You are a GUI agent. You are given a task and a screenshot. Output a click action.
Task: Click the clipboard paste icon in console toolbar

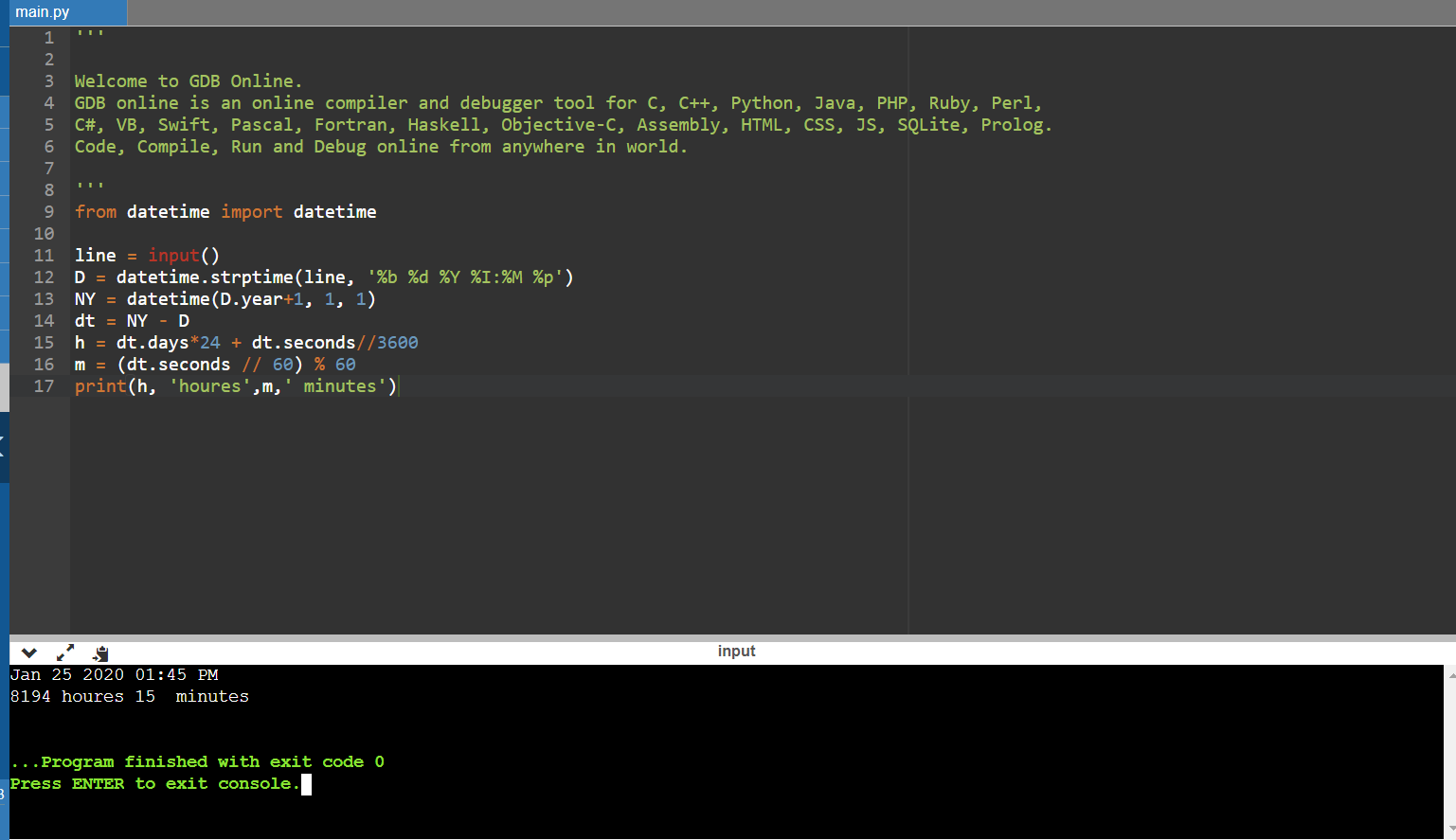coord(100,652)
